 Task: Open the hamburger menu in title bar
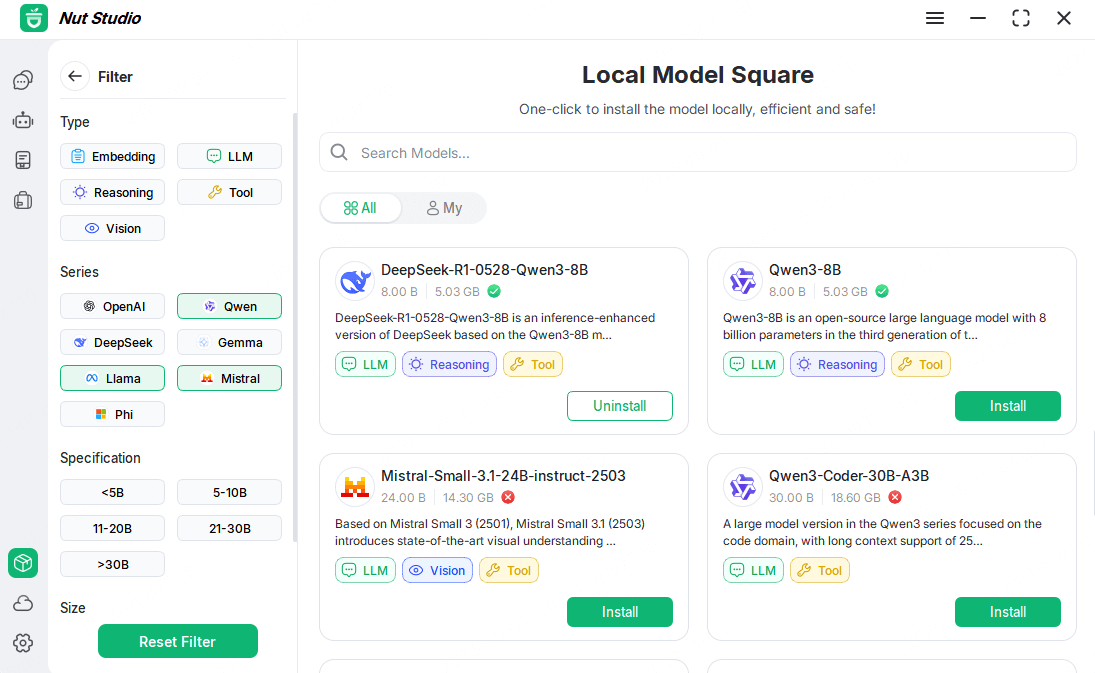click(x=935, y=18)
